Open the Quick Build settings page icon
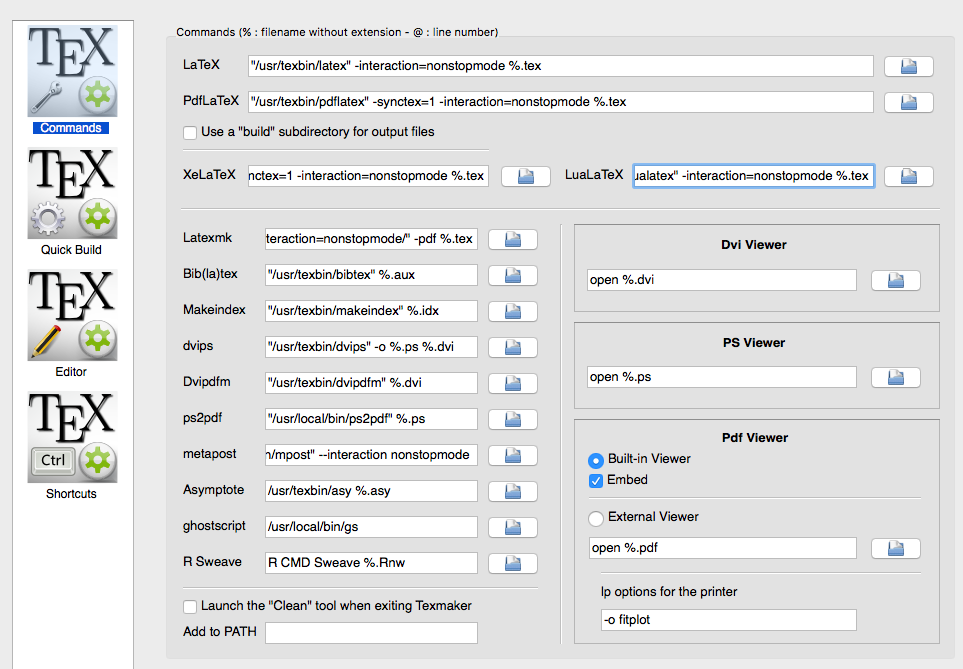The height and width of the screenshot is (669, 963). coord(72,193)
